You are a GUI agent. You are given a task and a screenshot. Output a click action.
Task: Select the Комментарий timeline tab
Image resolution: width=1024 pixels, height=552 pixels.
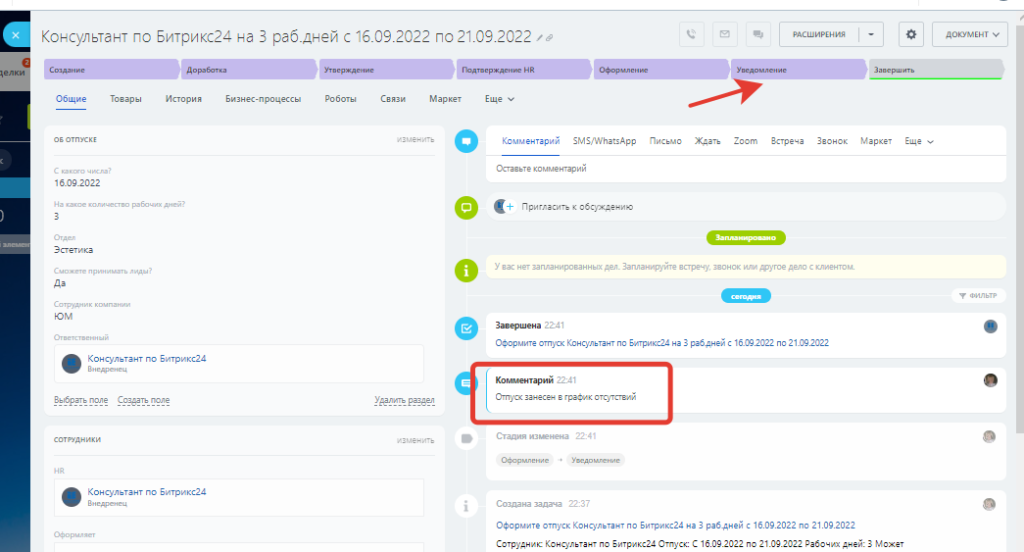(x=530, y=141)
